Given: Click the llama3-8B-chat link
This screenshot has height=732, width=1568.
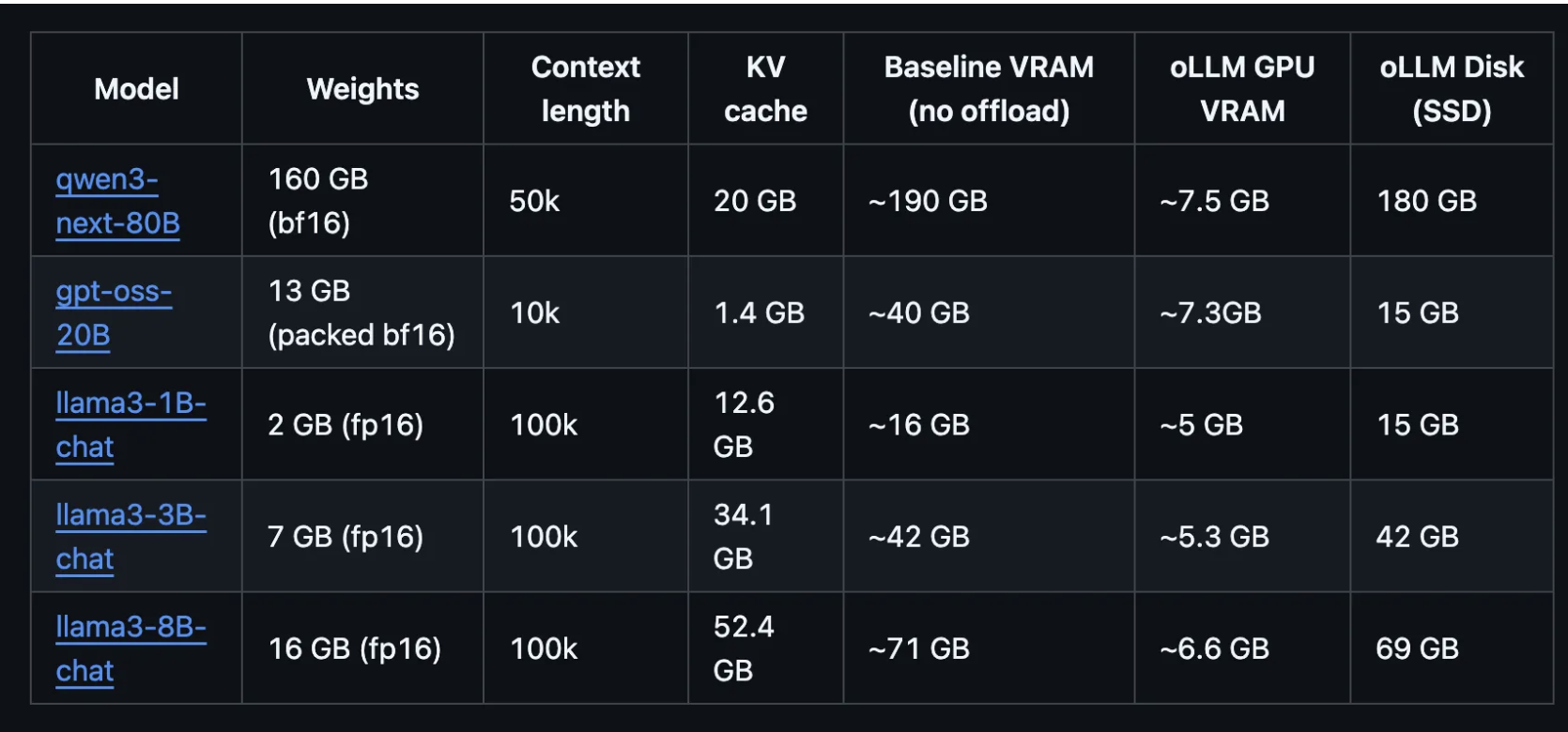Looking at the screenshot, I should pyautogui.click(x=131, y=648).
